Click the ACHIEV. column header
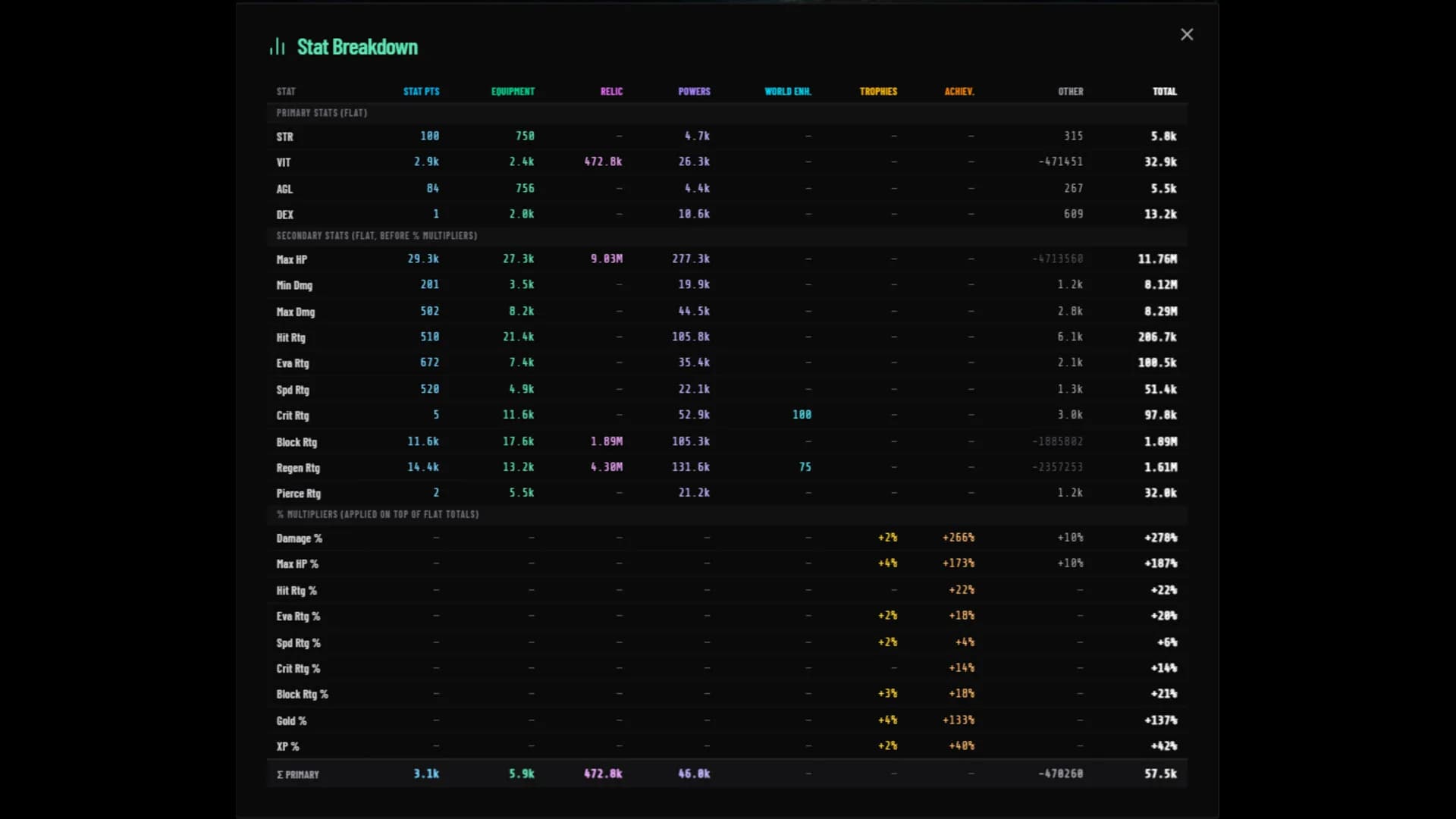This screenshot has height=819, width=1456. point(959,91)
